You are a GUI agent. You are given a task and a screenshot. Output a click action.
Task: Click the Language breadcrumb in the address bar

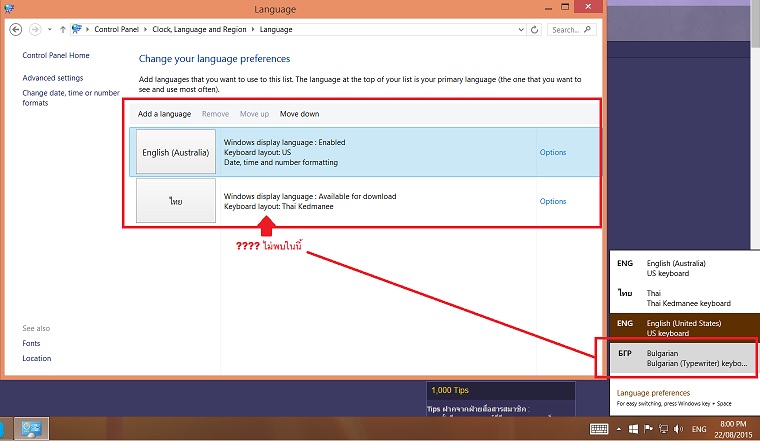[x=276, y=29]
